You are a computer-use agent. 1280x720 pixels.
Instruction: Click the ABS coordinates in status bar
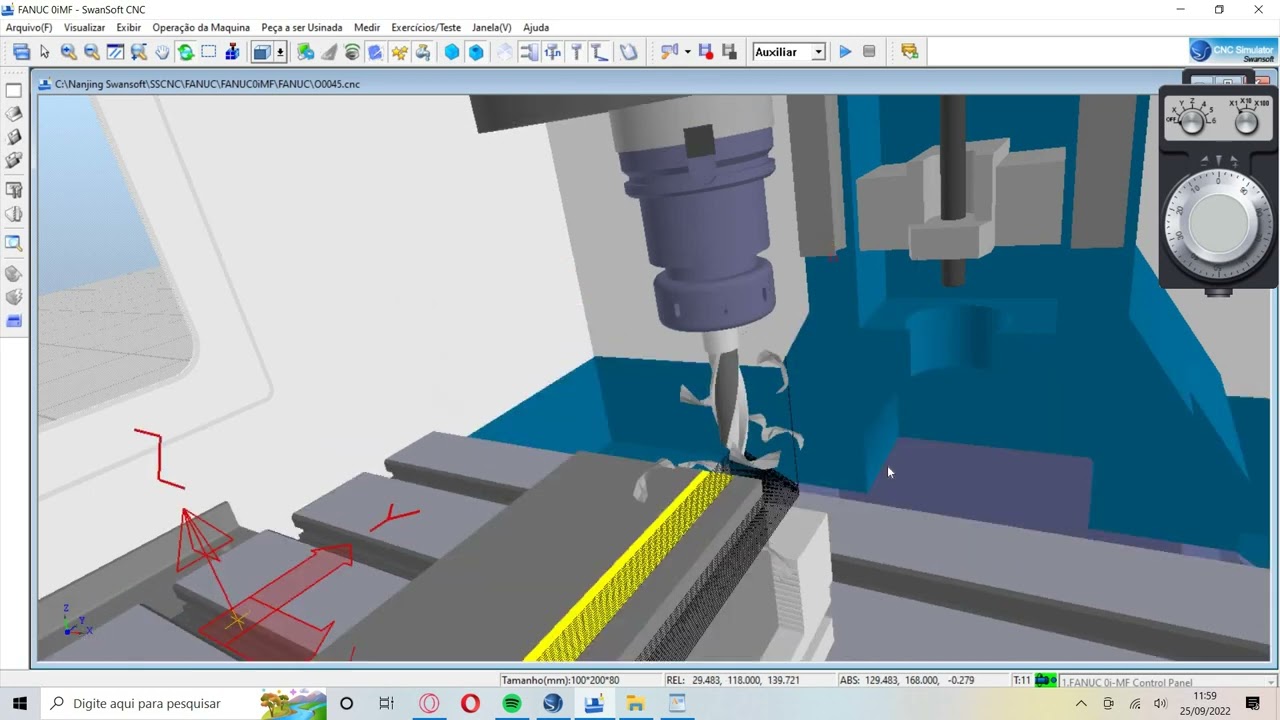[x=906, y=681]
